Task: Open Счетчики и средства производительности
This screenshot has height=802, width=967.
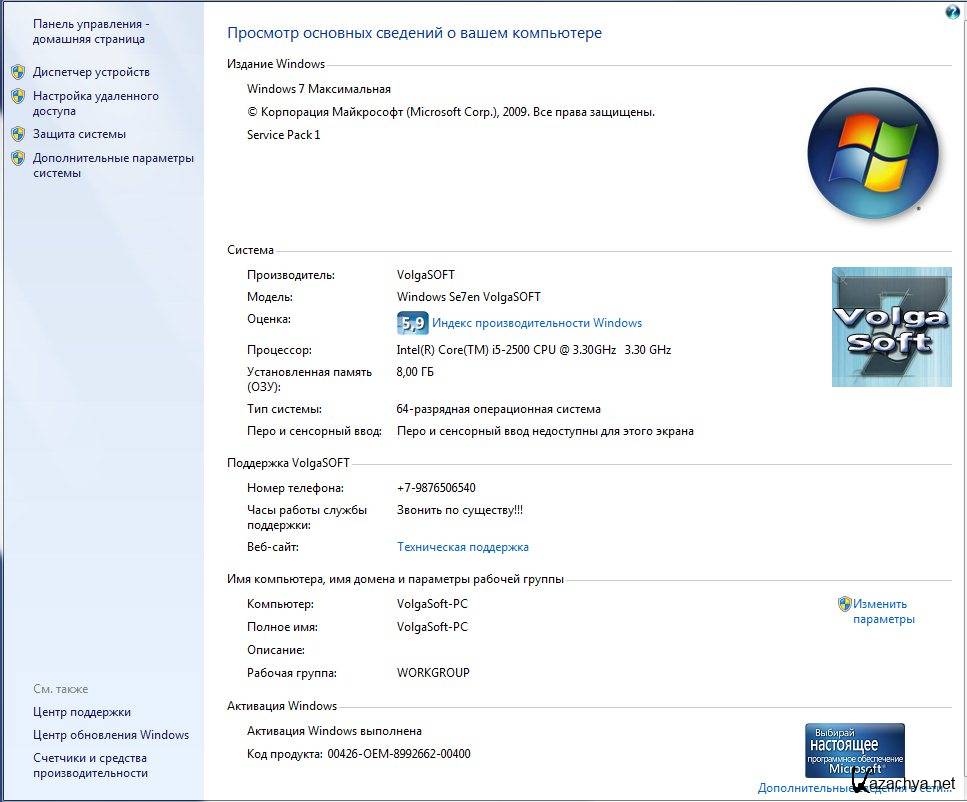Action: pyautogui.click(x=90, y=765)
